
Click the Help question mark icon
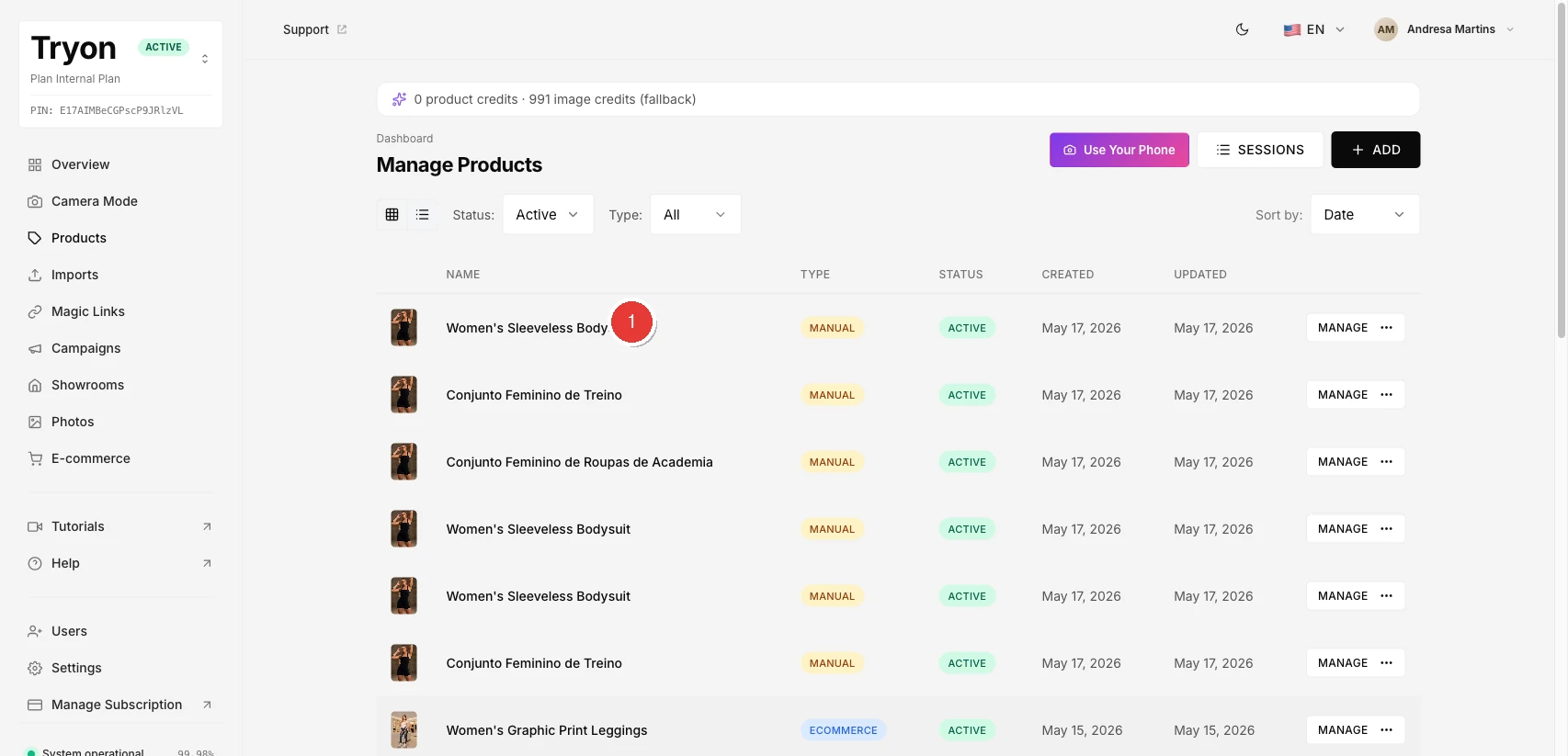[35, 563]
